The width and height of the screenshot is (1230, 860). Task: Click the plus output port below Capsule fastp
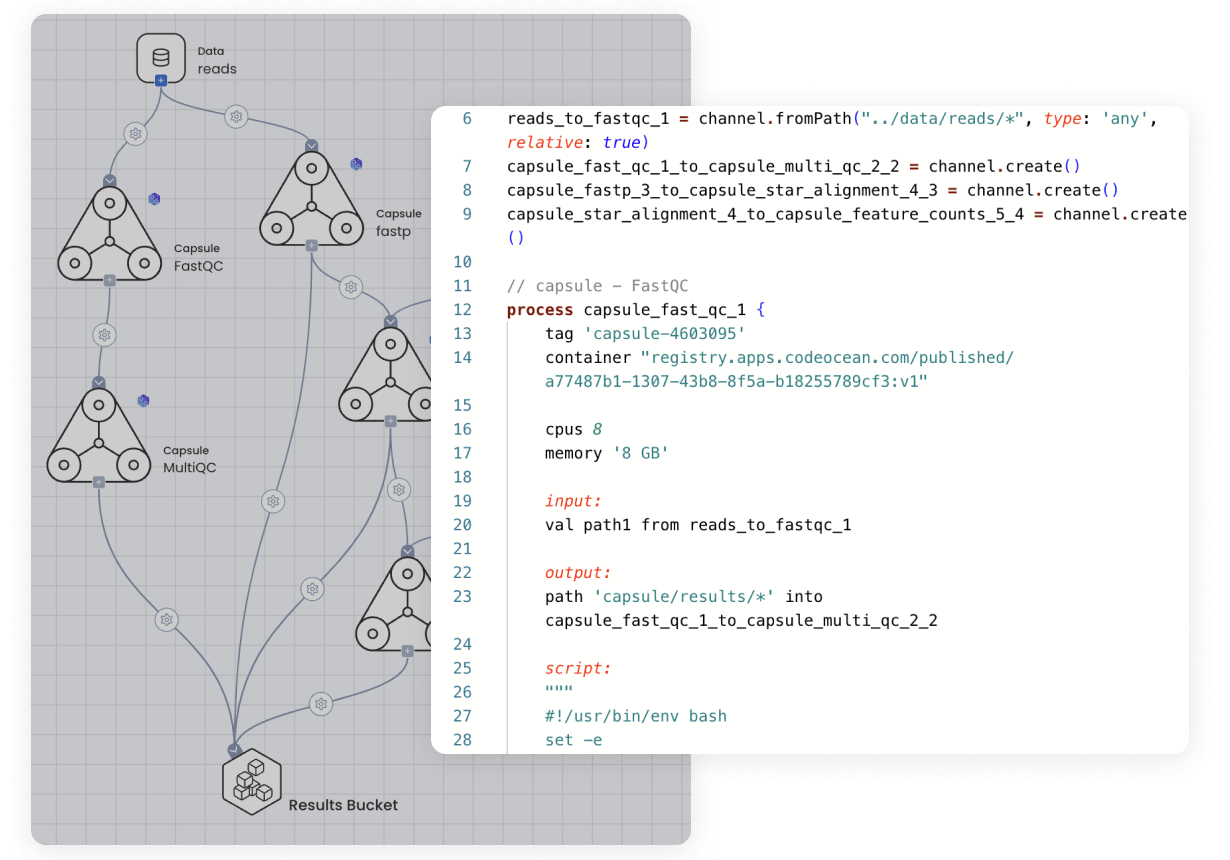(312, 246)
